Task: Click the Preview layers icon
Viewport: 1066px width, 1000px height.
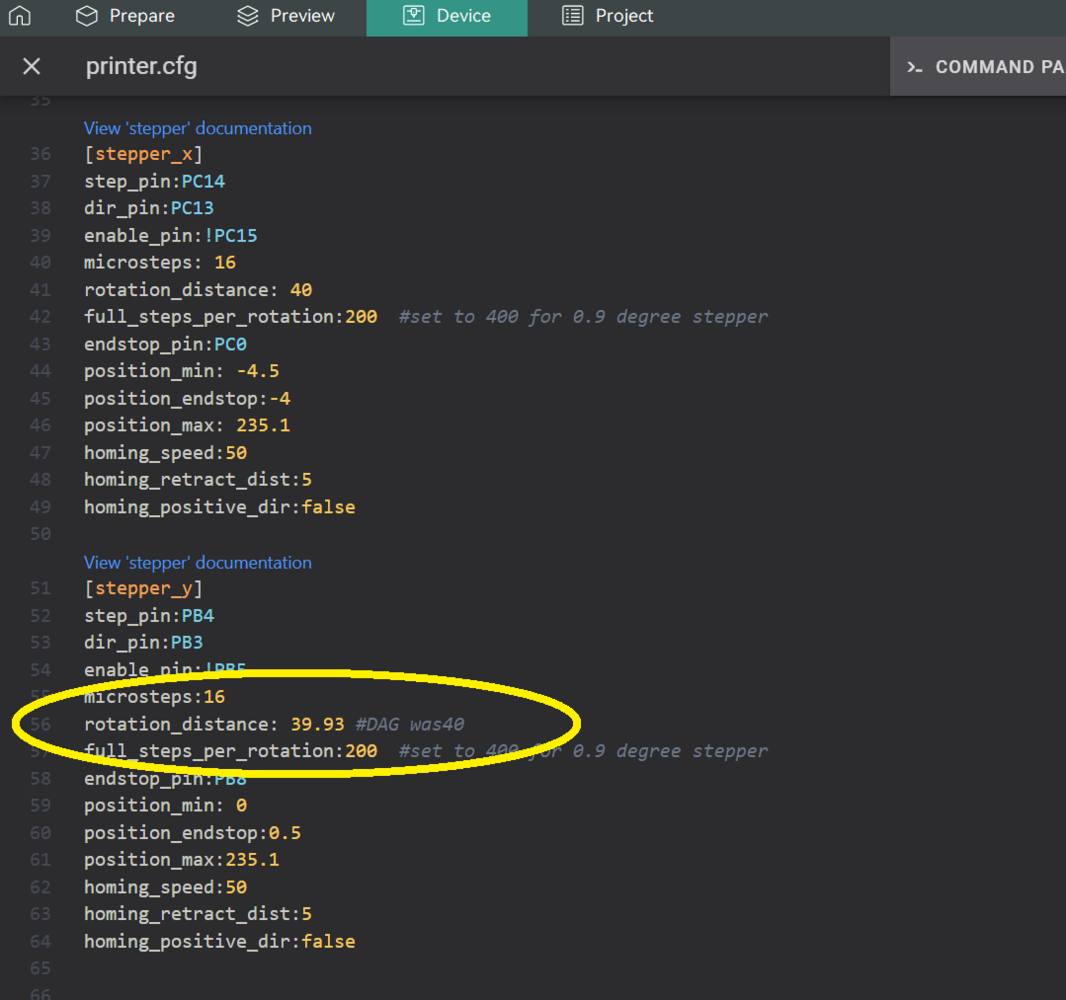Action: point(248,16)
